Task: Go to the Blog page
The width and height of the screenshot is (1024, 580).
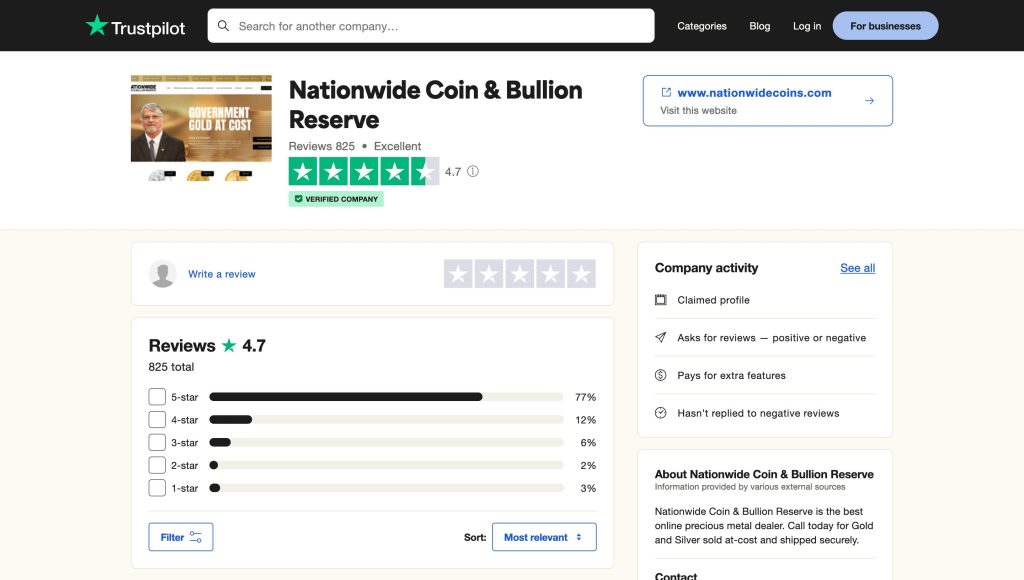Action: (760, 26)
